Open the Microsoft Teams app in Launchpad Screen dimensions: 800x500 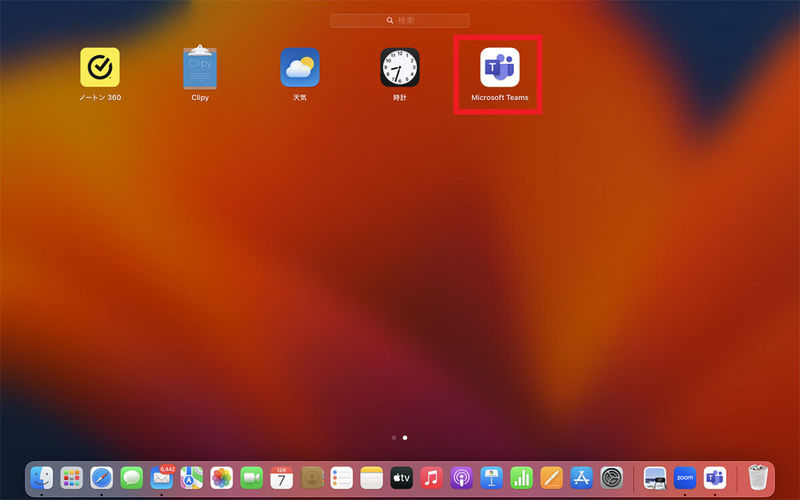point(499,68)
